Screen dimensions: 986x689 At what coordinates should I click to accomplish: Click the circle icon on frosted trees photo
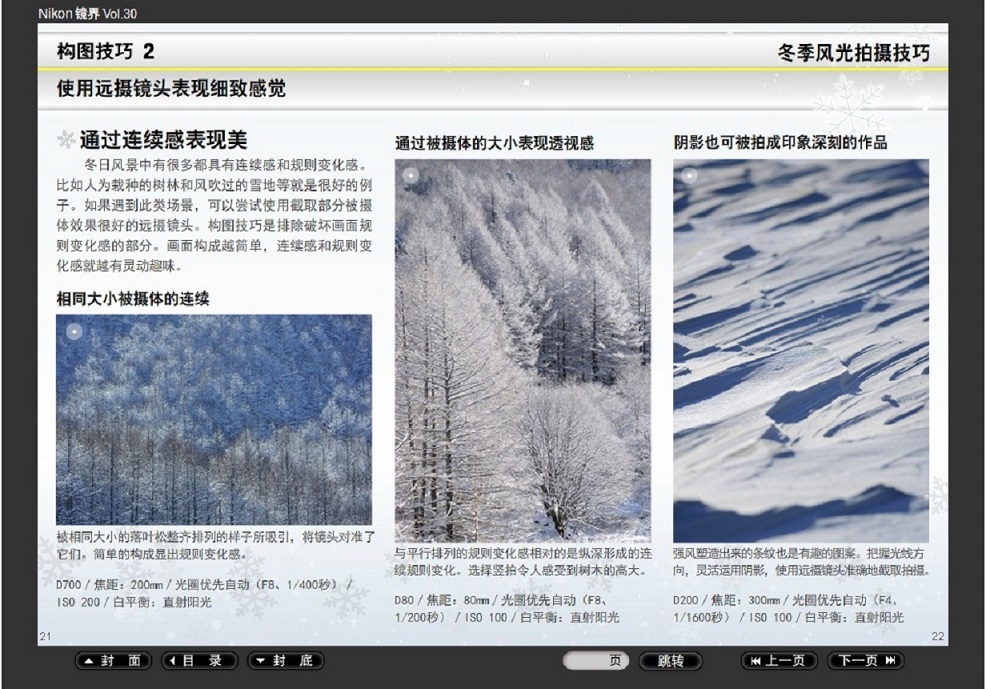pyautogui.click(x=411, y=176)
